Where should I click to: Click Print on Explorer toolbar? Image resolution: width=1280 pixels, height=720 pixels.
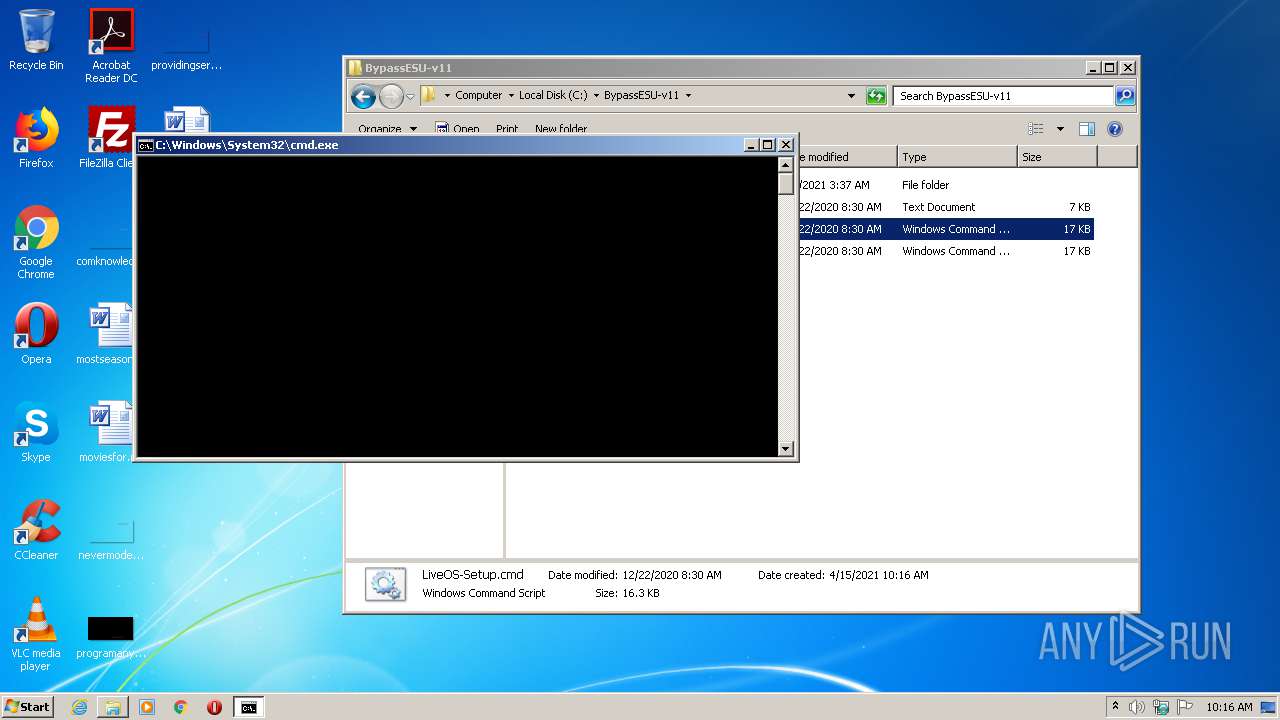tap(507, 129)
